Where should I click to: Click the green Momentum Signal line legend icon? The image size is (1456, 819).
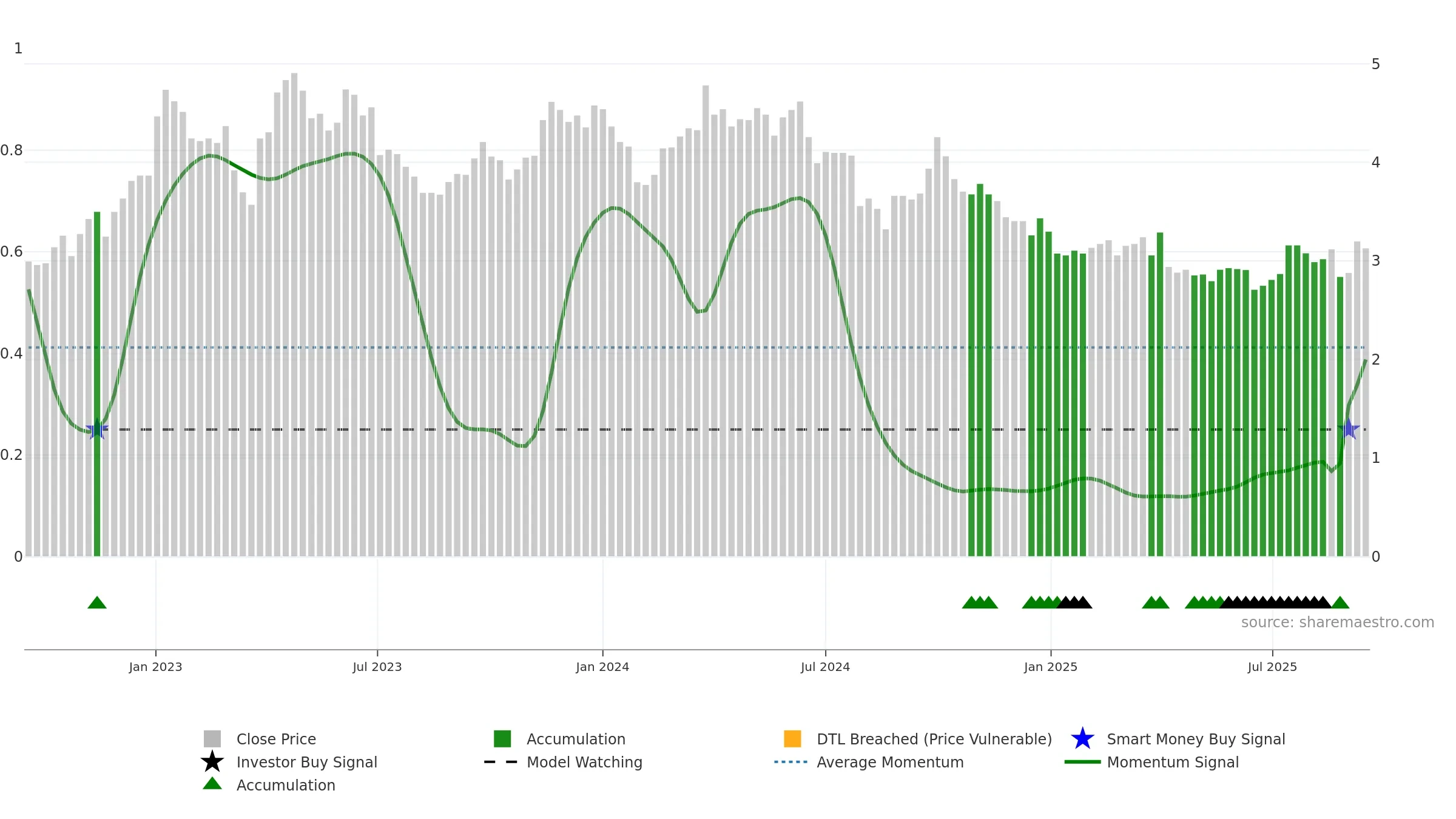click(x=1083, y=762)
